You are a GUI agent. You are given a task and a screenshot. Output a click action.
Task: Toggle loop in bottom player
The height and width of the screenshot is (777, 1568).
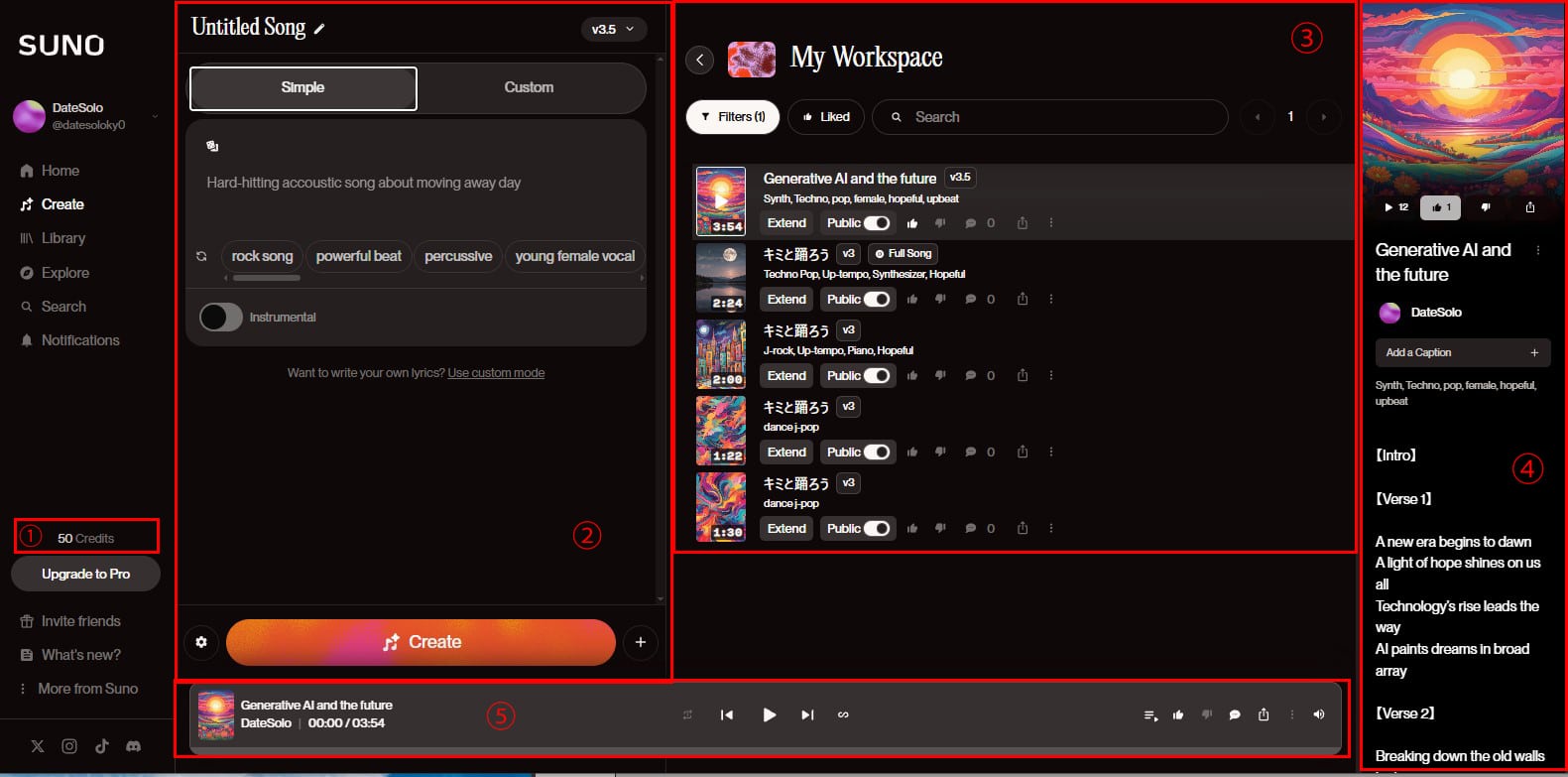tap(843, 714)
